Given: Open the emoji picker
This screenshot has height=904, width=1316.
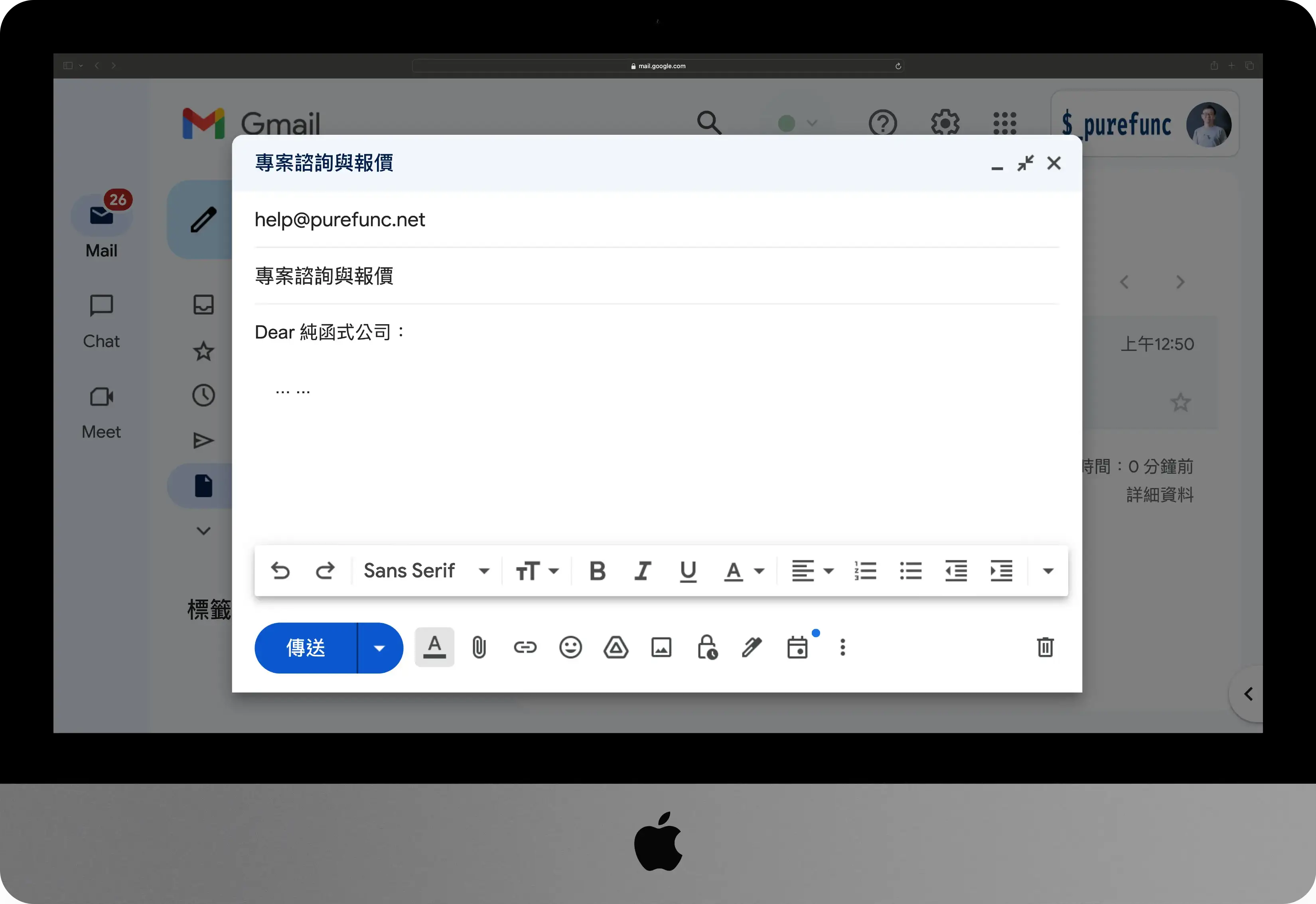Looking at the screenshot, I should [570, 647].
